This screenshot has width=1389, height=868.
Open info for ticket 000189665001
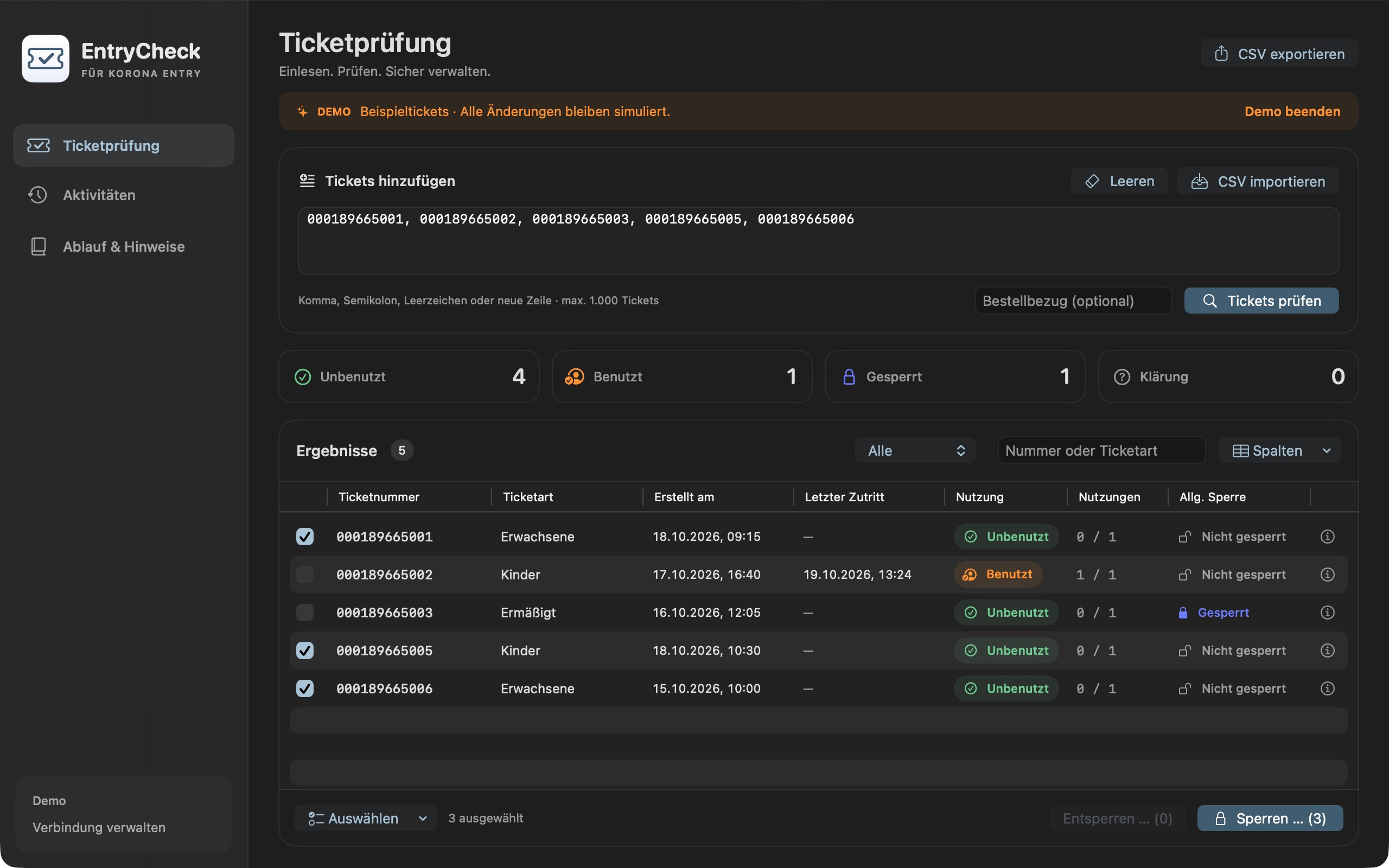coord(1327,536)
